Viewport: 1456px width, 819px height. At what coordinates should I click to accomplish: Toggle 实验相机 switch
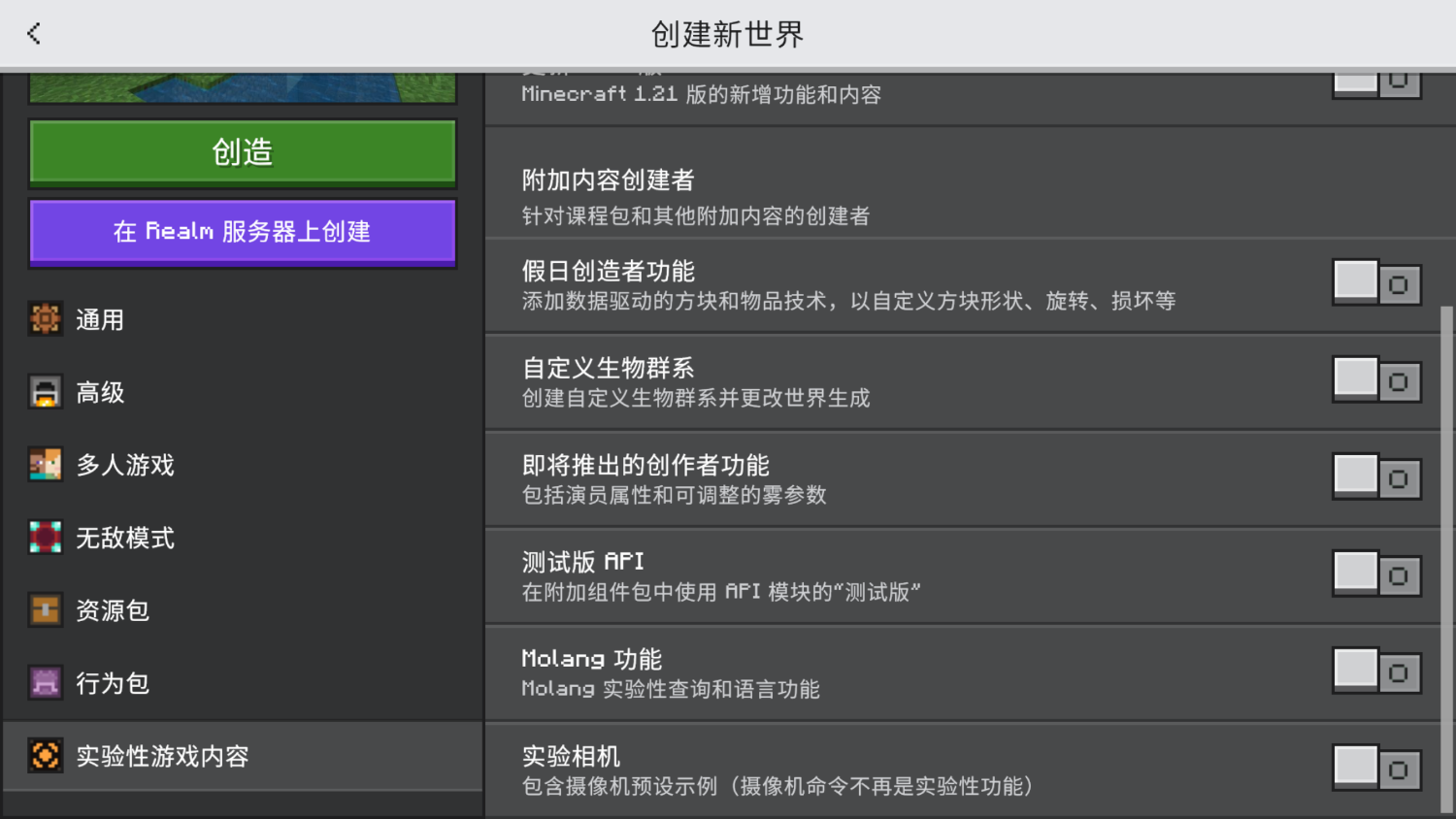[x=1376, y=769]
